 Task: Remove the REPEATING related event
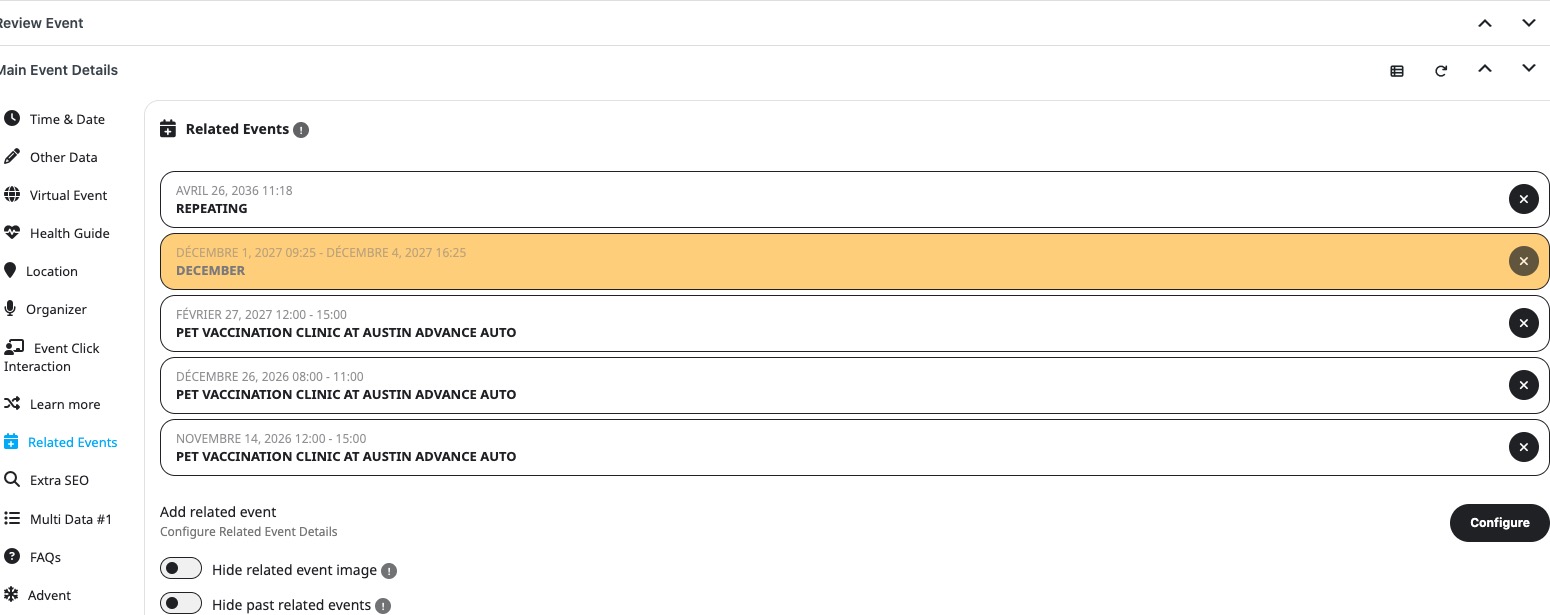click(x=1523, y=199)
